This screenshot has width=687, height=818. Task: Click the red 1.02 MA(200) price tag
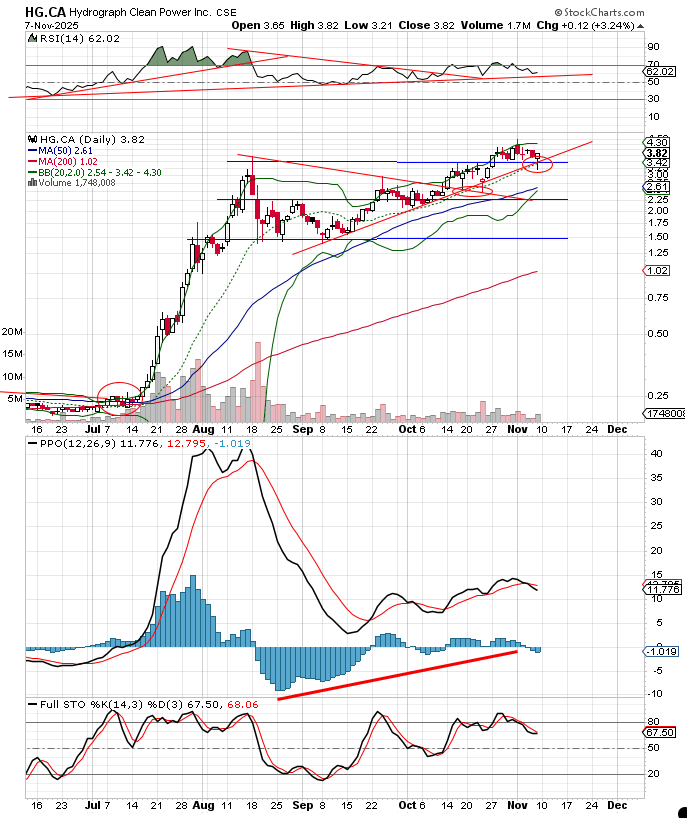pos(657,271)
